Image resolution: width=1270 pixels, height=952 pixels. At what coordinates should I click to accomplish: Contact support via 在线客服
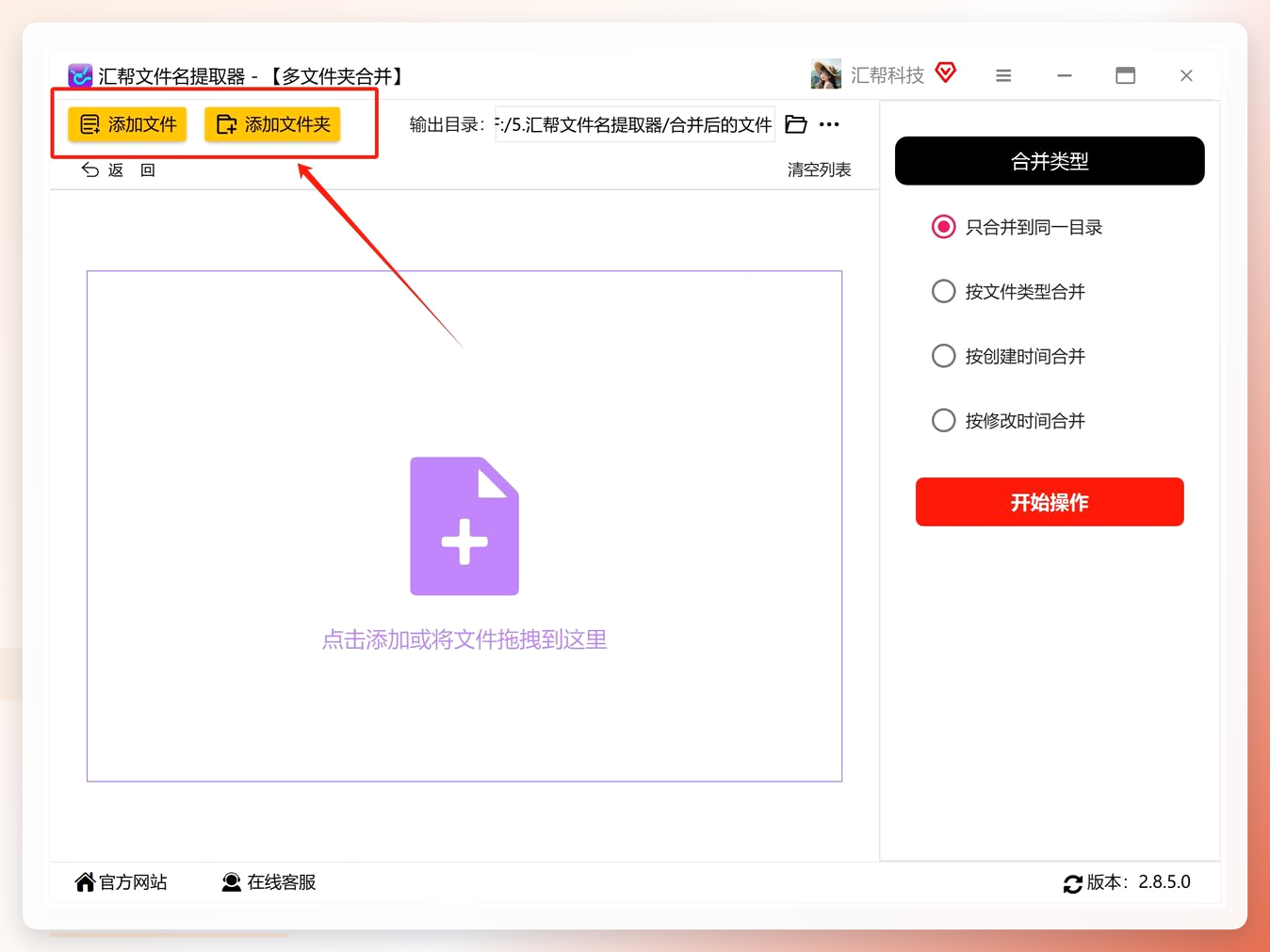(269, 882)
